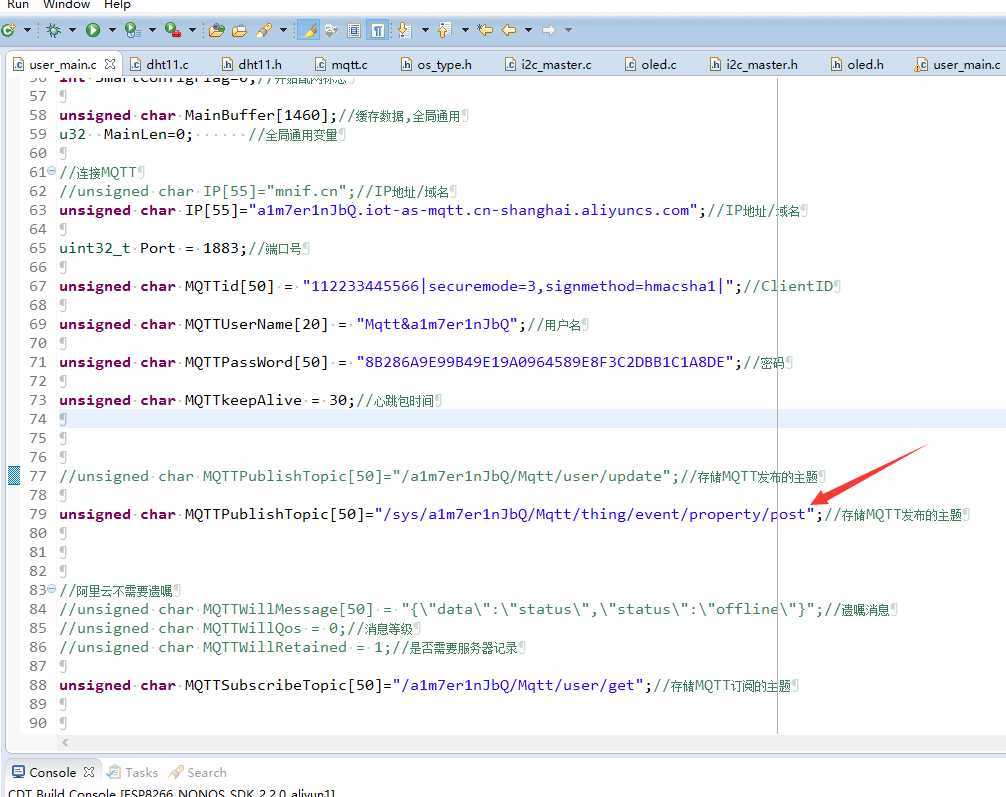Click the horizontal scrollbar left arrow
The width and height of the screenshot is (1006, 797).
click(x=65, y=742)
